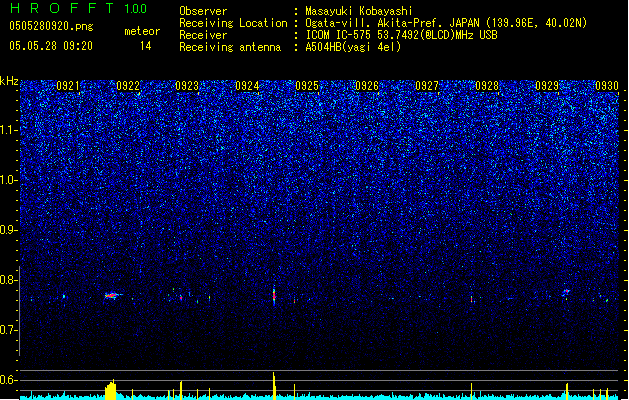629x400 pixels.
Task: Click the ICOM IC-575 receiver text
Action: (401, 35)
